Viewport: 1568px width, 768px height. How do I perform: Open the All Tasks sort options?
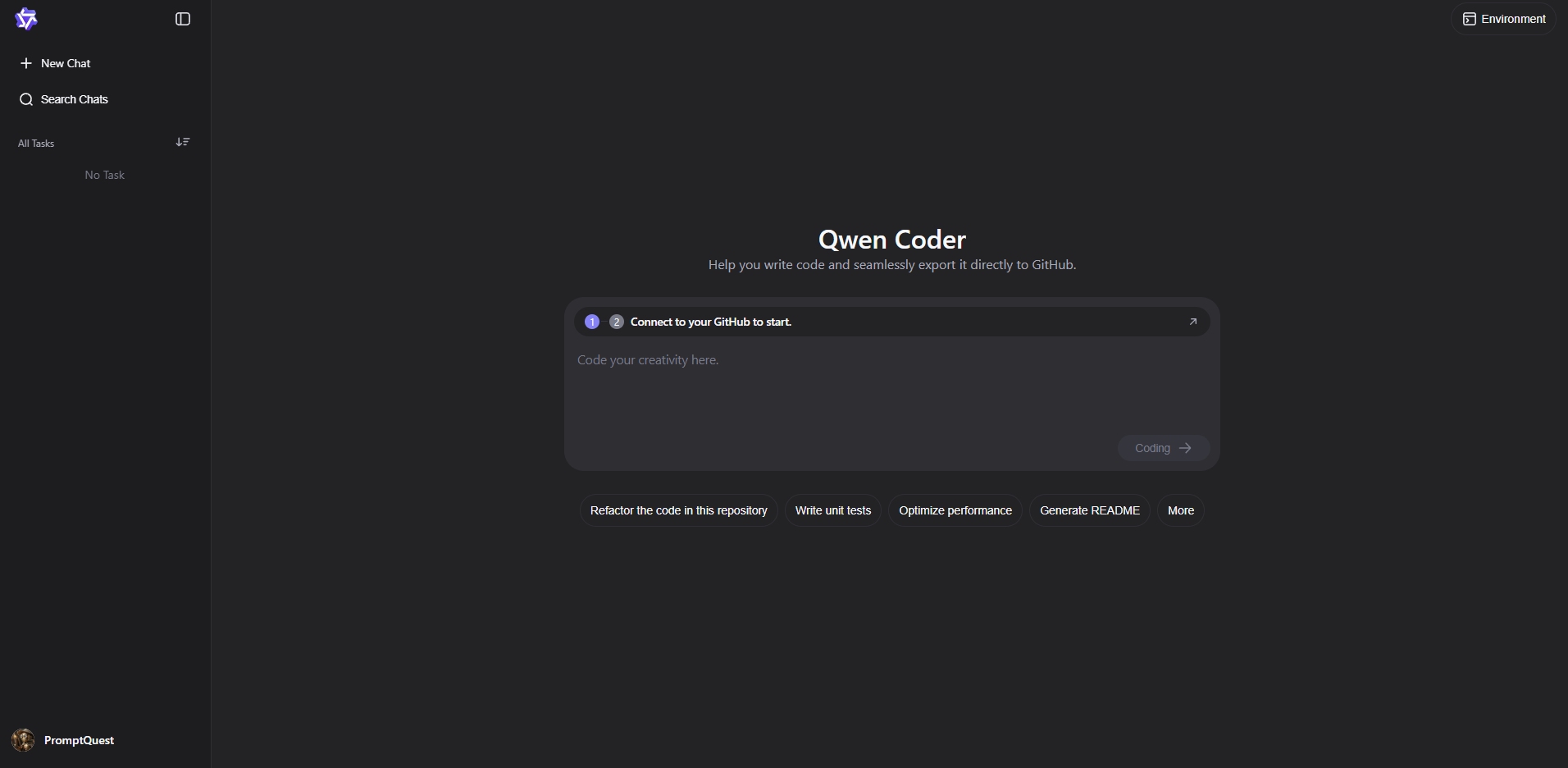click(x=183, y=143)
